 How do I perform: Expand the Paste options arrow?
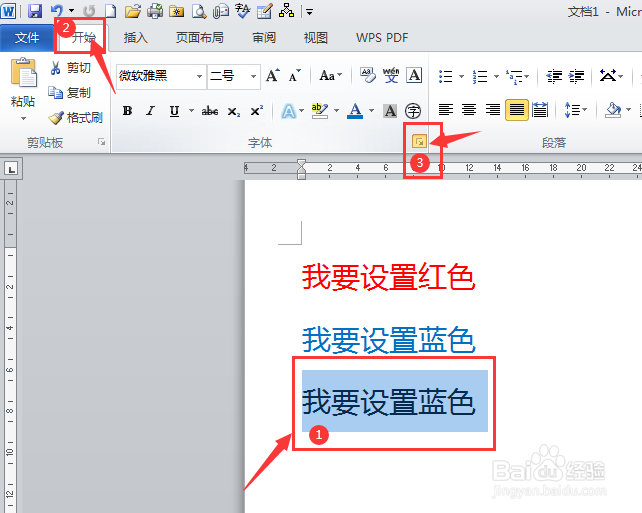[23, 119]
